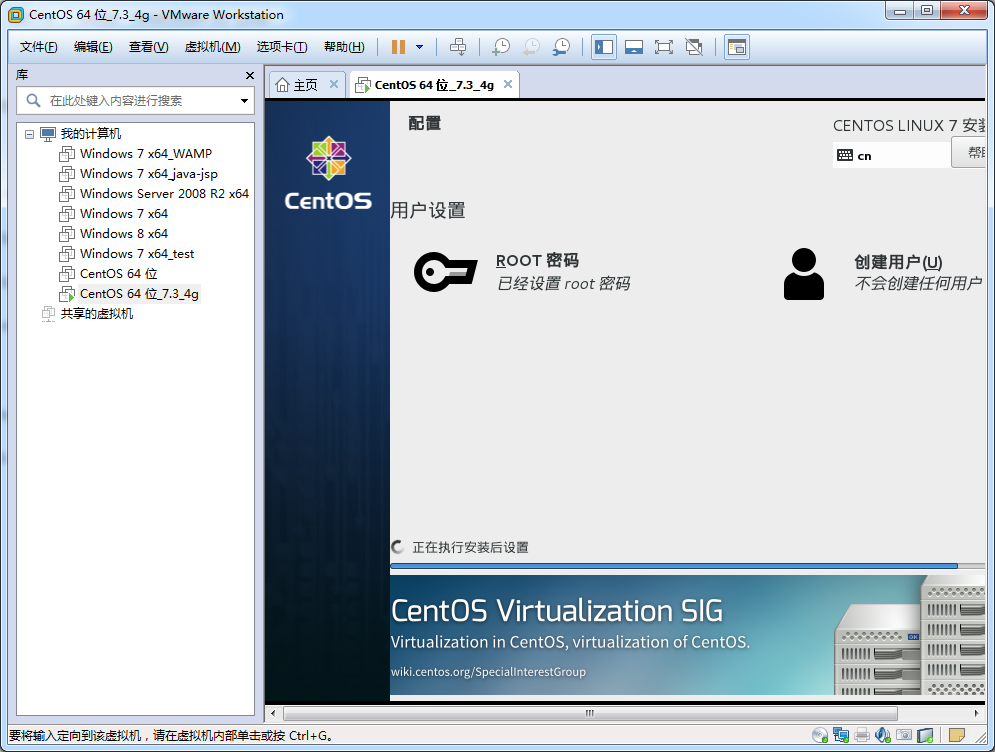Click the CentOS Virtualization SIG banner
This screenshot has width=995, height=752.
tap(687, 635)
